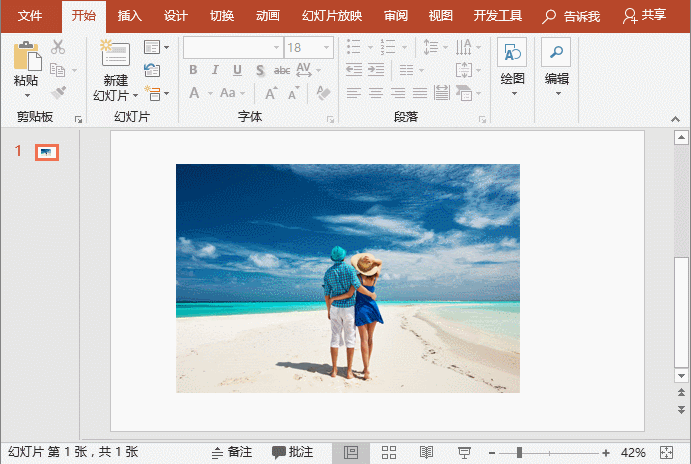The width and height of the screenshot is (691, 464).
Task: Expand the slide layout dropdown
Action: [x=156, y=47]
